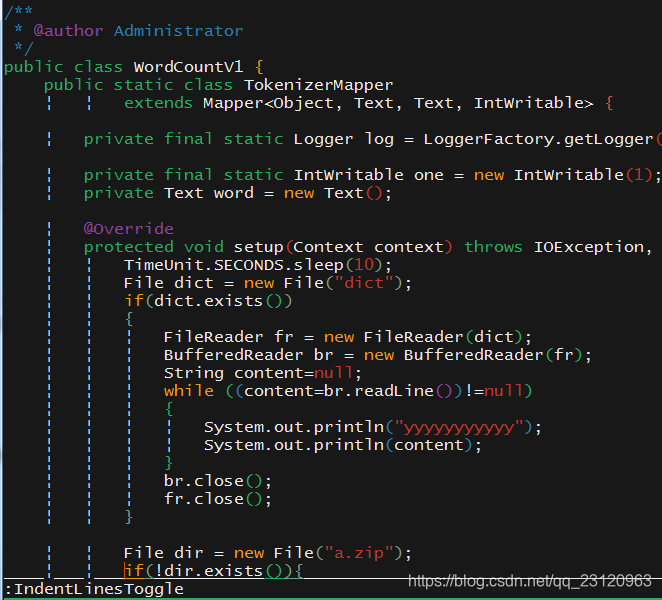This screenshot has height=600, width=662.
Task: Click the class name 'WordCountV1'
Action: click(x=188, y=67)
